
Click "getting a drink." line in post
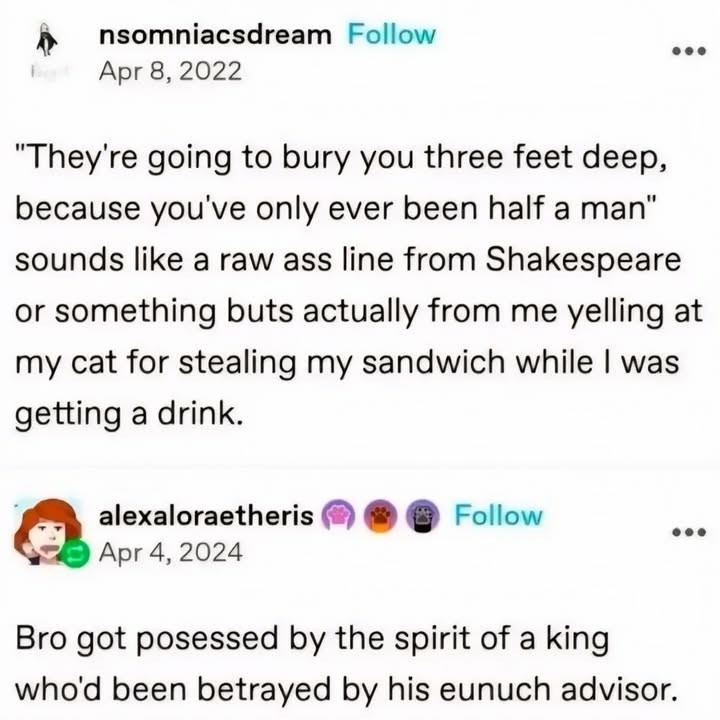tap(129, 415)
